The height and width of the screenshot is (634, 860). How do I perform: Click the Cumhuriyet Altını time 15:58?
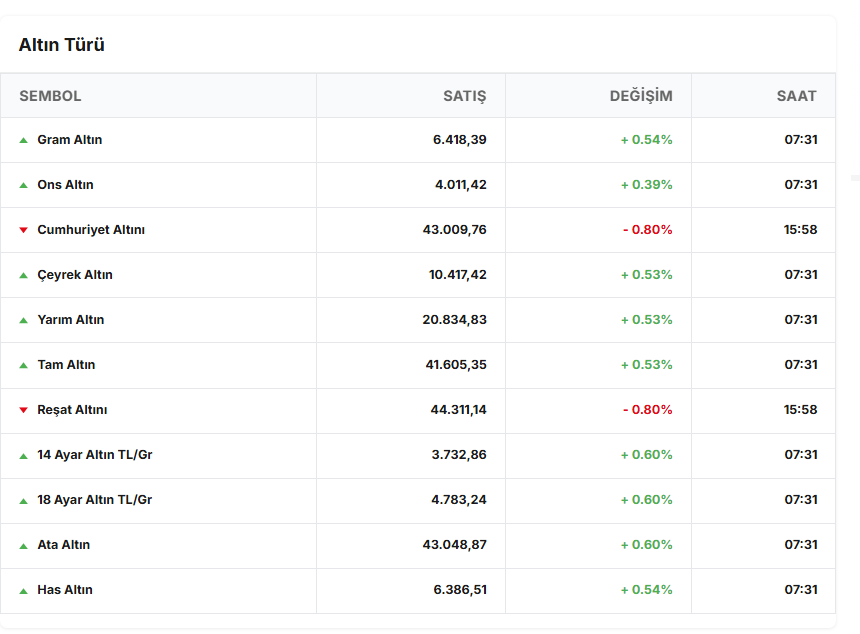pyautogui.click(x=800, y=230)
